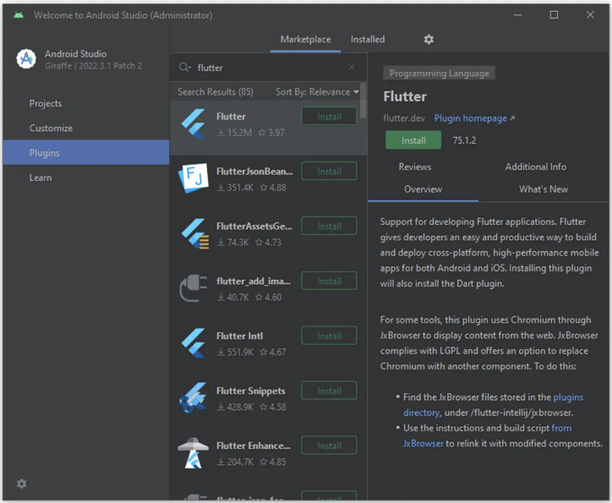The height and width of the screenshot is (503, 612).
Task: Click Install button in the Flutter list row
Action: pyautogui.click(x=329, y=117)
